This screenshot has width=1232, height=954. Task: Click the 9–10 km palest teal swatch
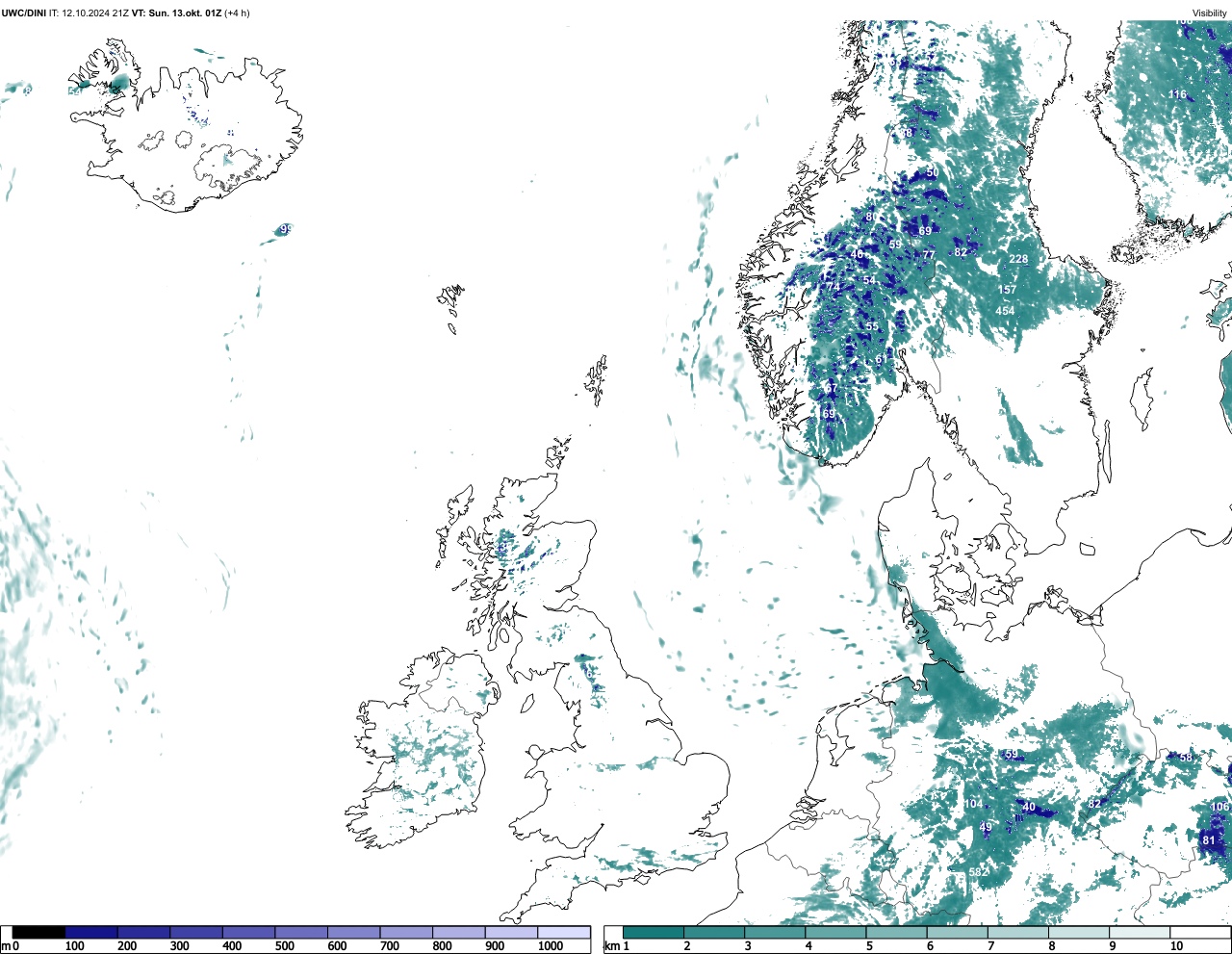point(1141,932)
